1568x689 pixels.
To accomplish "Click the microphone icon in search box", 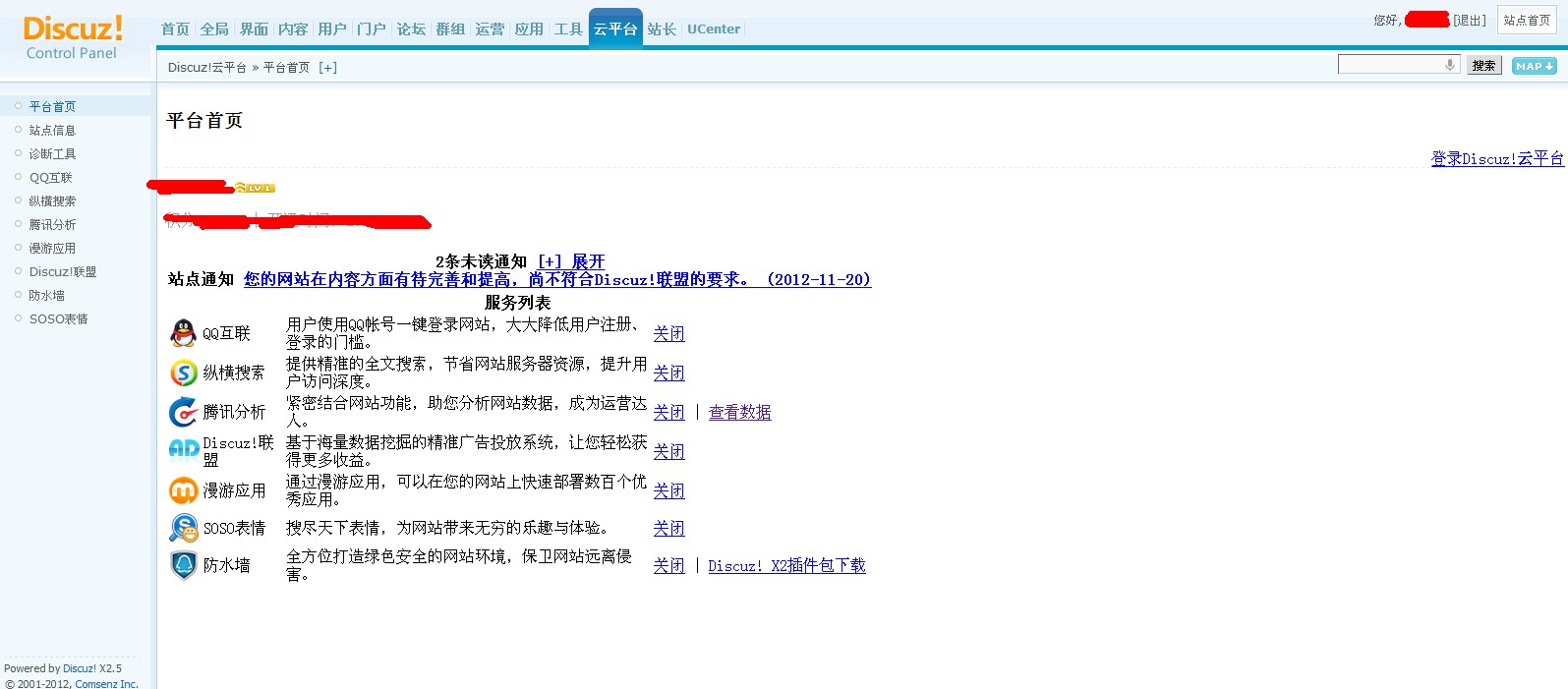I will point(1450,65).
